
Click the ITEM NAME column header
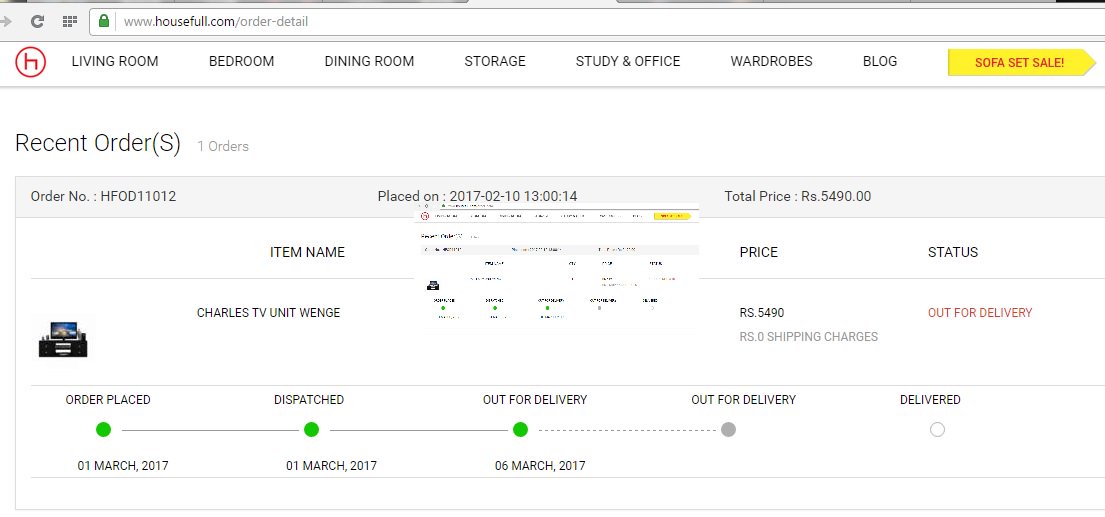pos(307,252)
